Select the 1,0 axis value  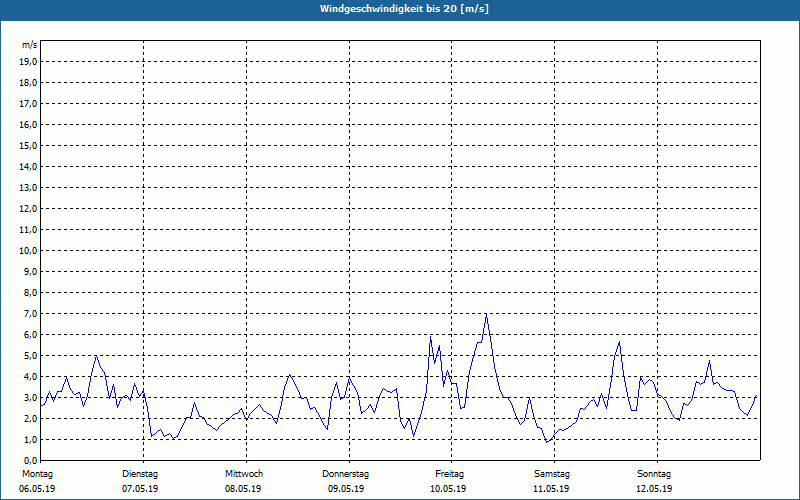pos(30,439)
